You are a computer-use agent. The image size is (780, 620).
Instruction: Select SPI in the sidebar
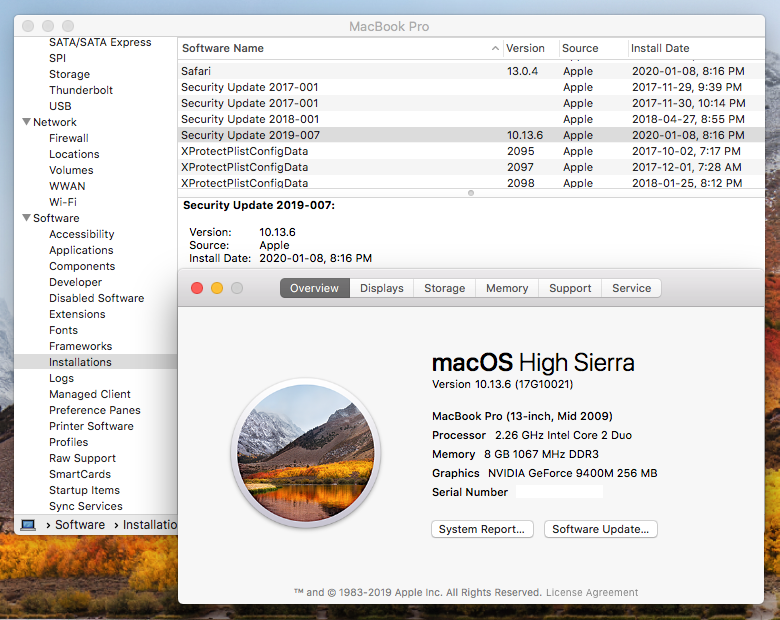57,58
